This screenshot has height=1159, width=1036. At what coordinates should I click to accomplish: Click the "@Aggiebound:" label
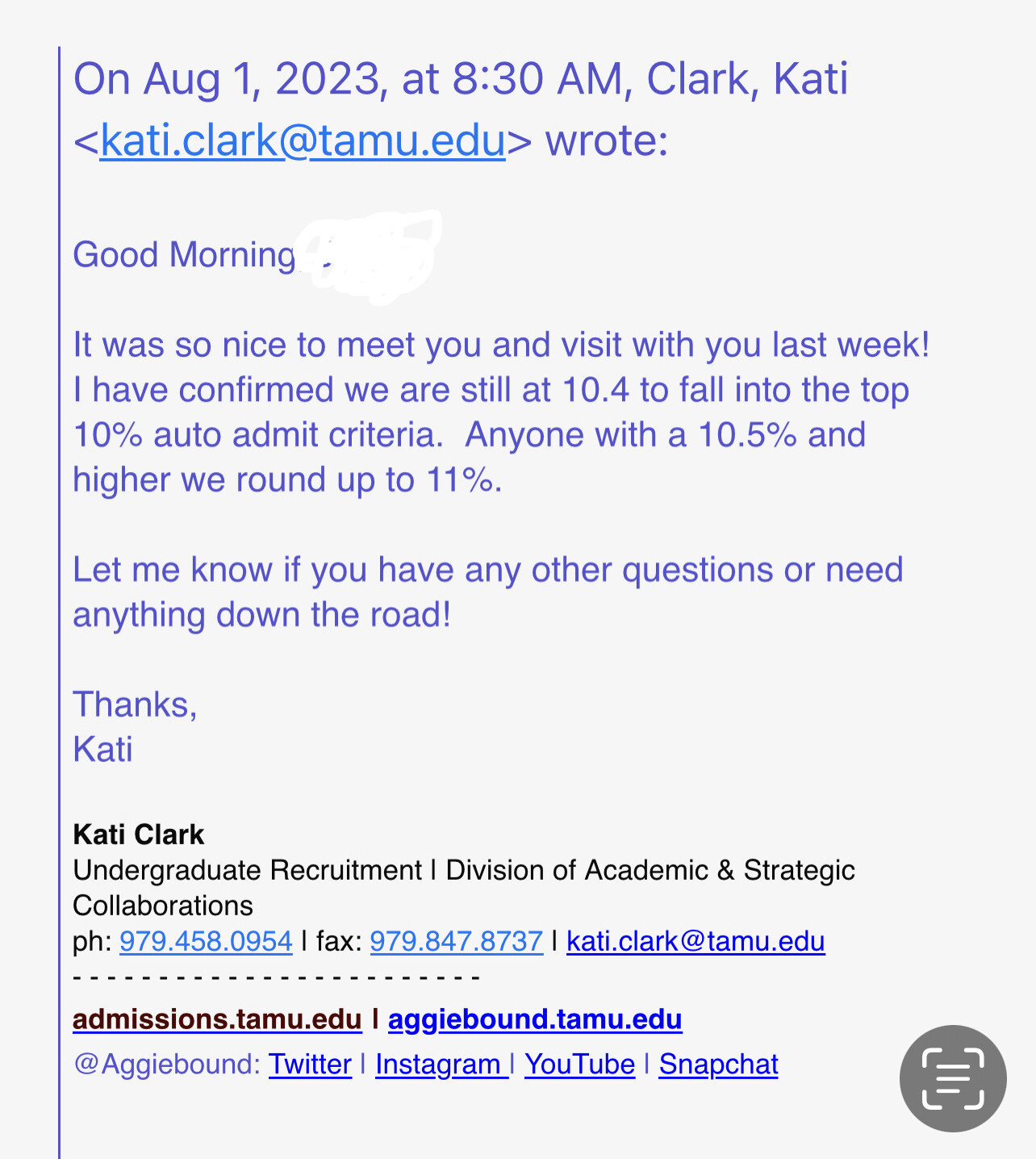(x=167, y=1065)
